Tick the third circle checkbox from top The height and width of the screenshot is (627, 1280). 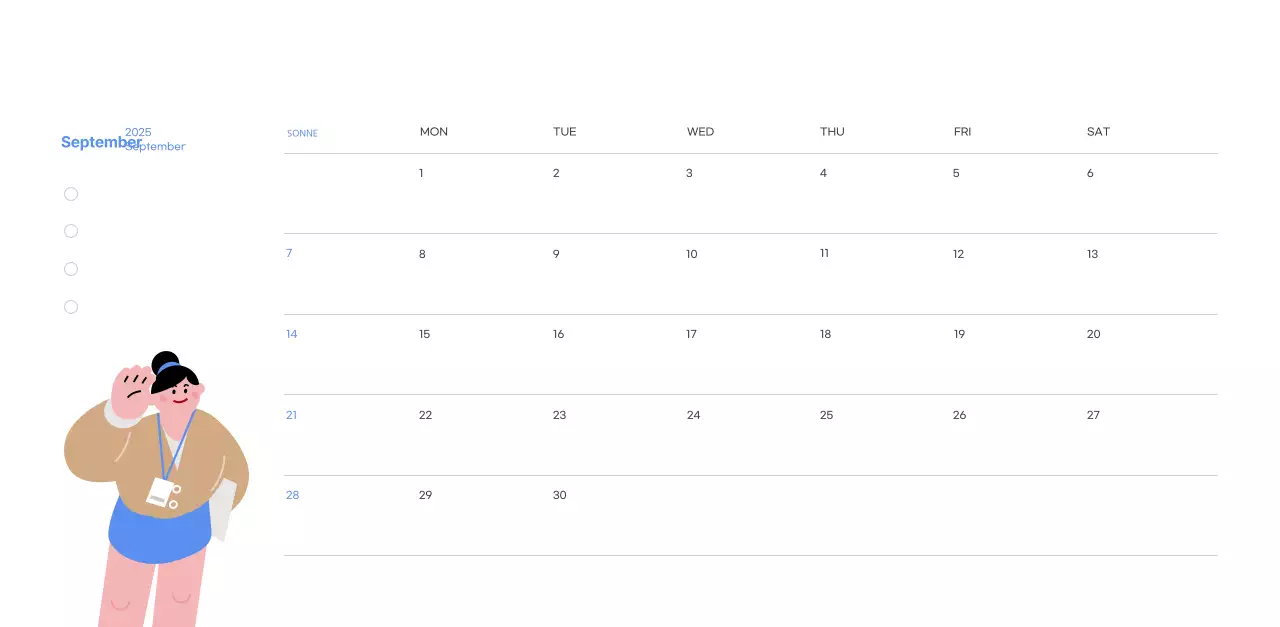[x=71, y=269]
